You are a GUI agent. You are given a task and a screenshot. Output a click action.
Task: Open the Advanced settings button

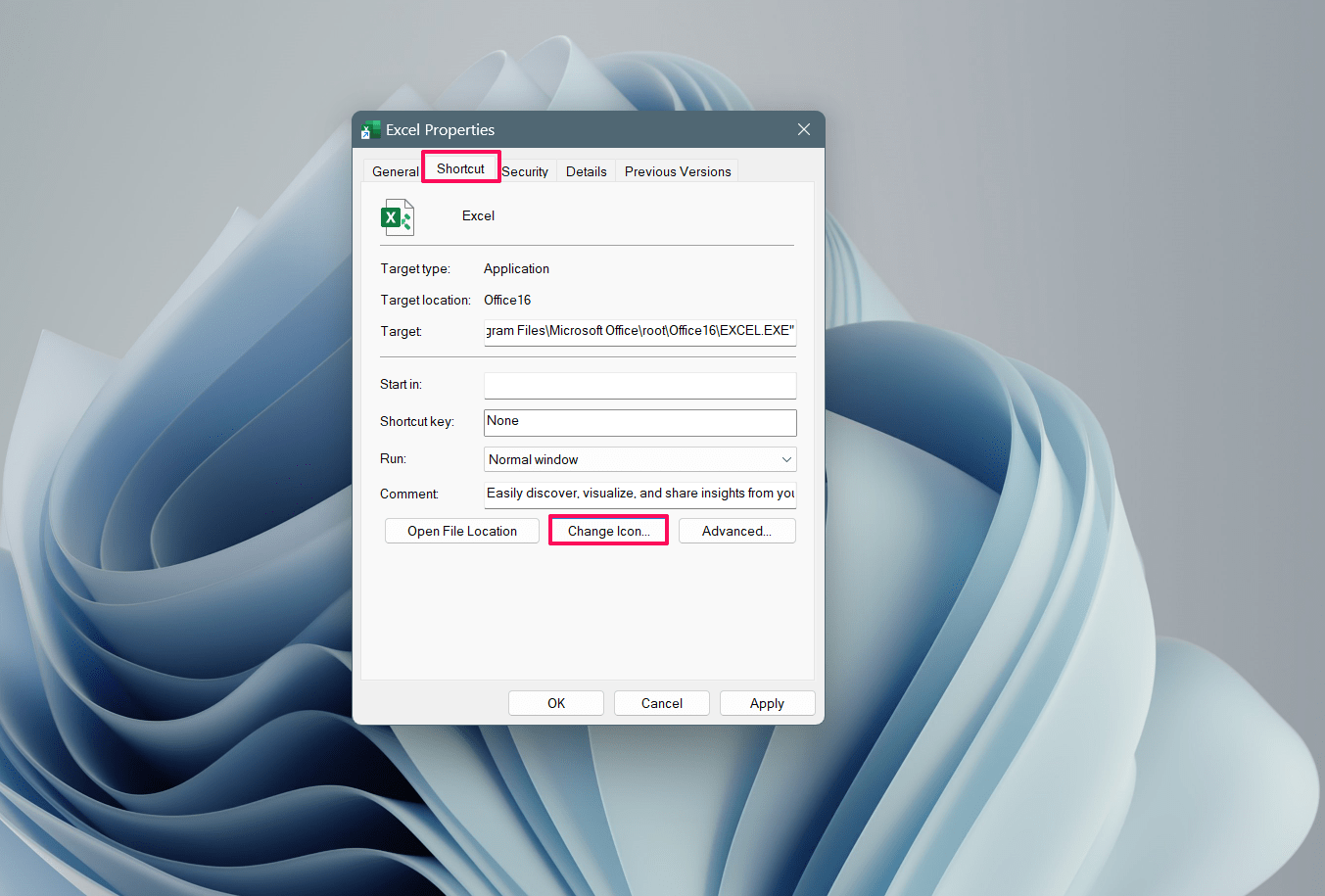[736, 531]
